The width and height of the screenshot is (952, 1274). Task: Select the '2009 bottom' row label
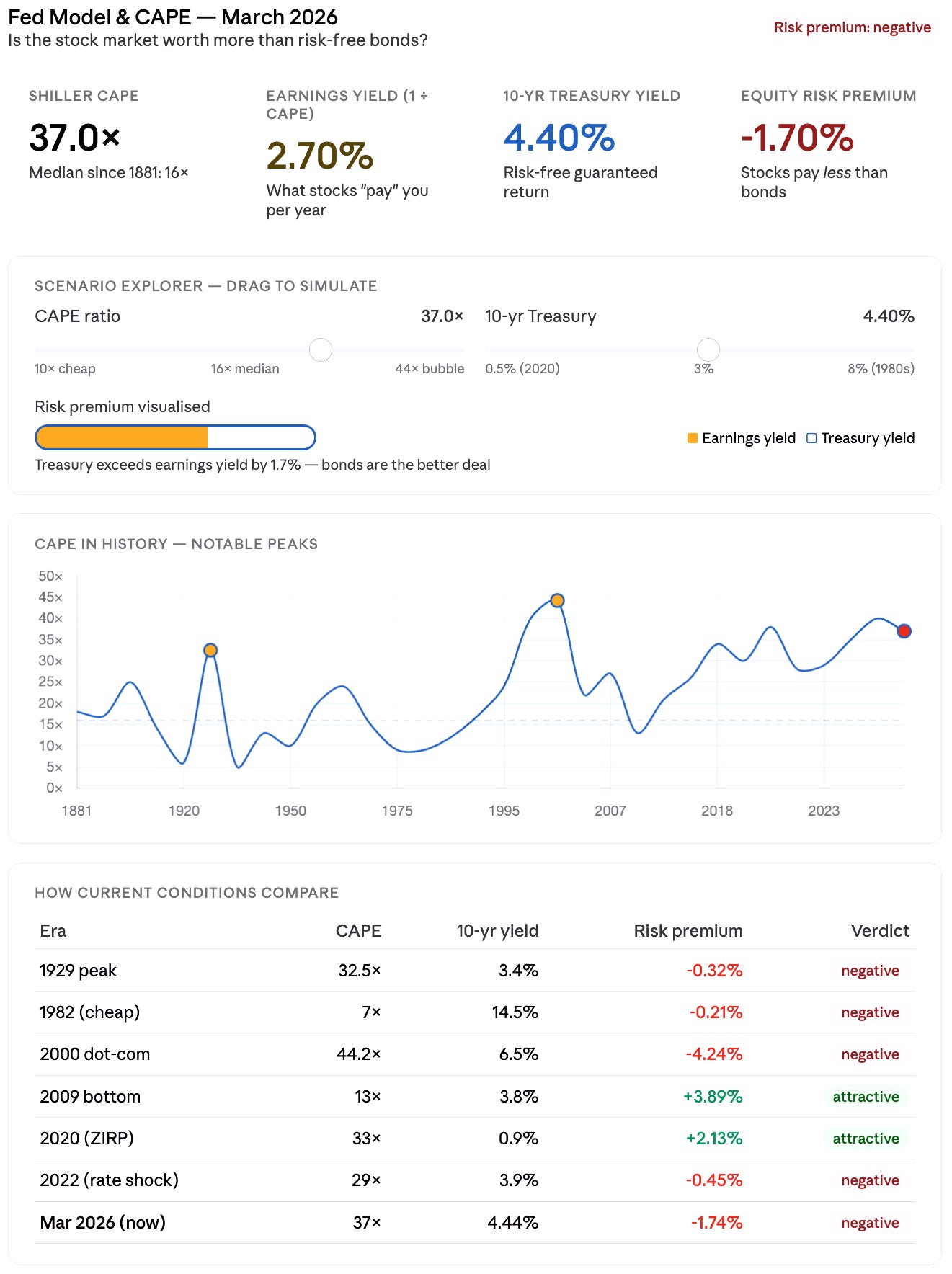(x=90, y=1096)
